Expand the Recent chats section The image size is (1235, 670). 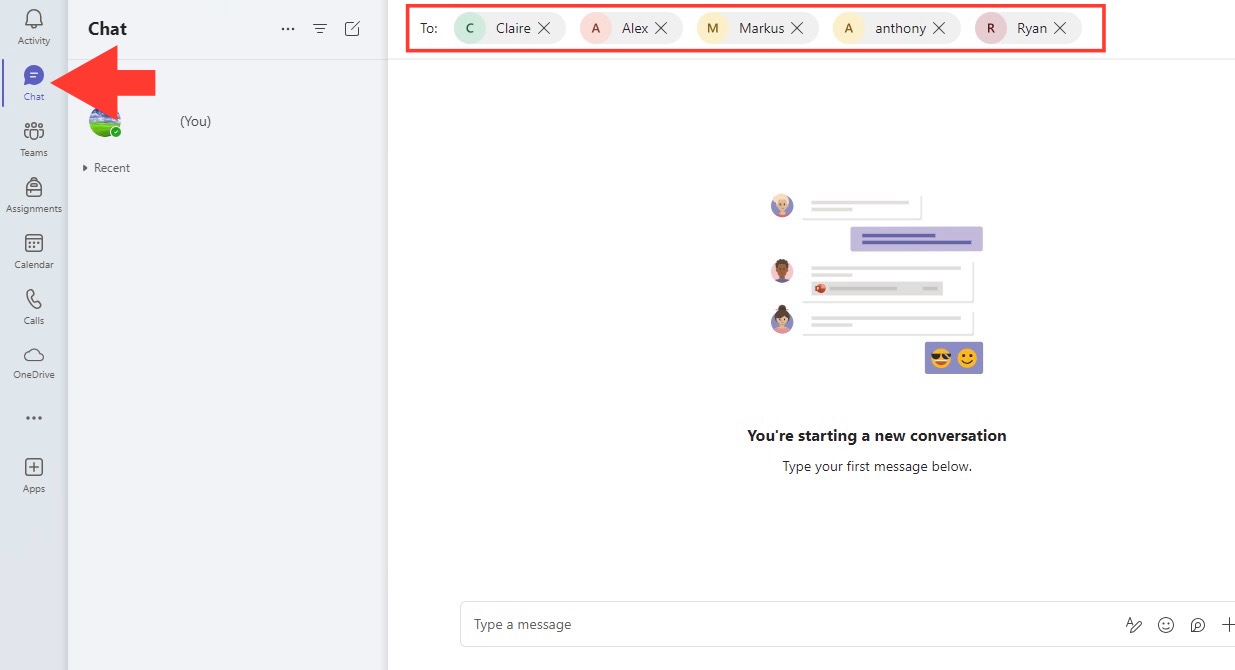coord(107,168)
